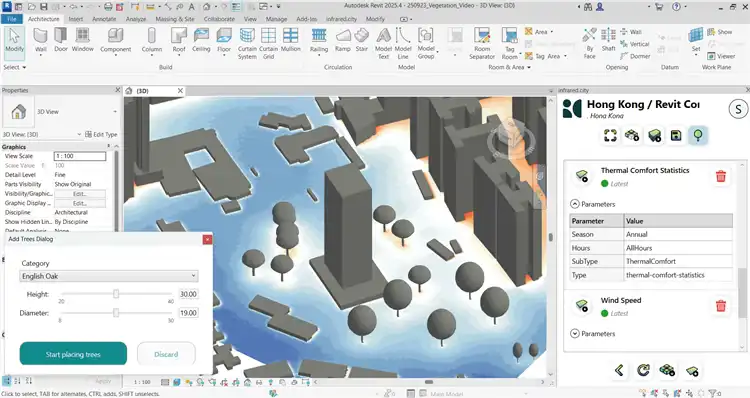Click the View Scale field 1 : 100
This screenshot has height=398, width=750.
80,156
